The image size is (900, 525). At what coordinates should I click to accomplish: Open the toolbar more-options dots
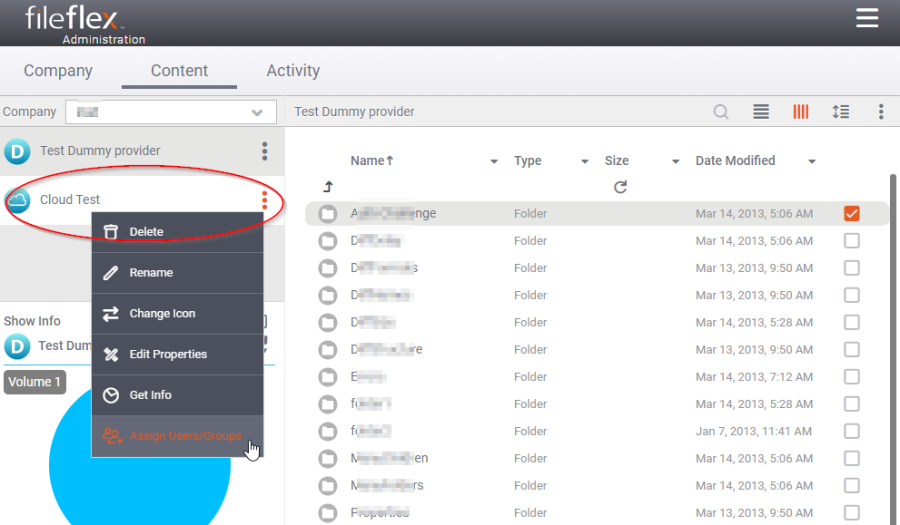tap(881, 111)
